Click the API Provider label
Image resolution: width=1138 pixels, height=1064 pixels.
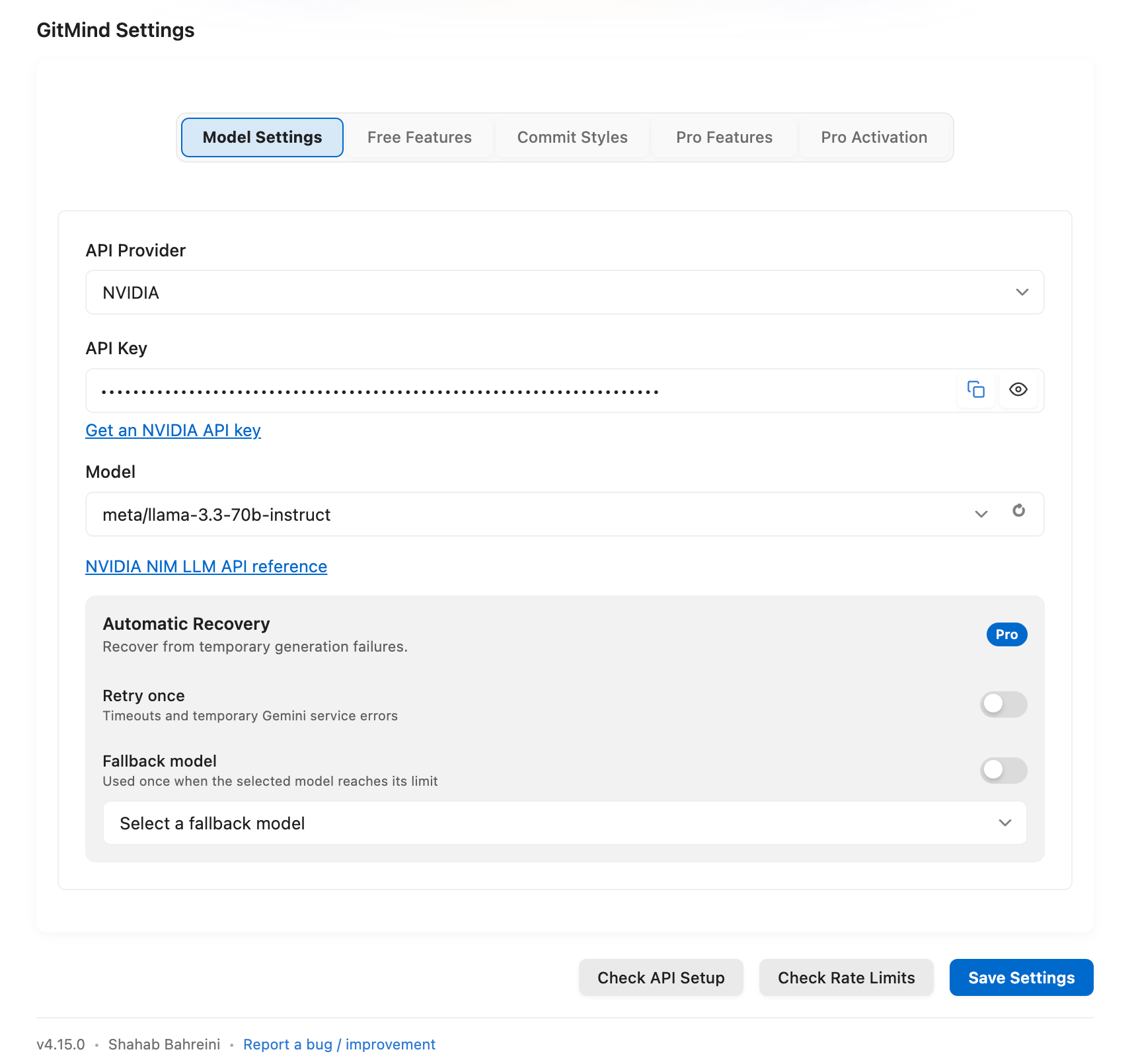tap(135, 250)
